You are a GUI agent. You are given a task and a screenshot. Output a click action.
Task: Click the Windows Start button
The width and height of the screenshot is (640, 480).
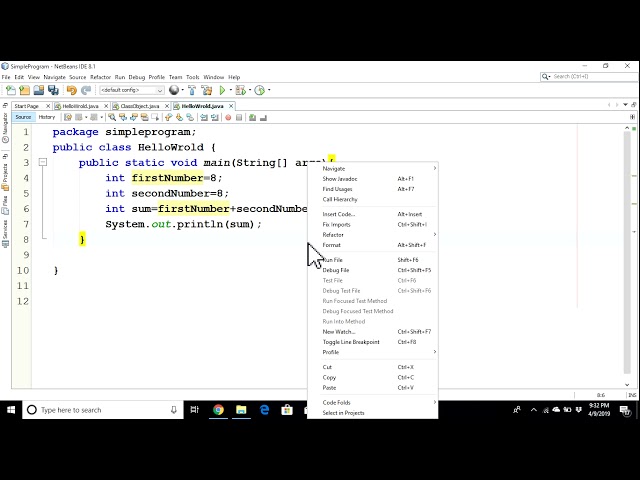[x=11, y=410]
